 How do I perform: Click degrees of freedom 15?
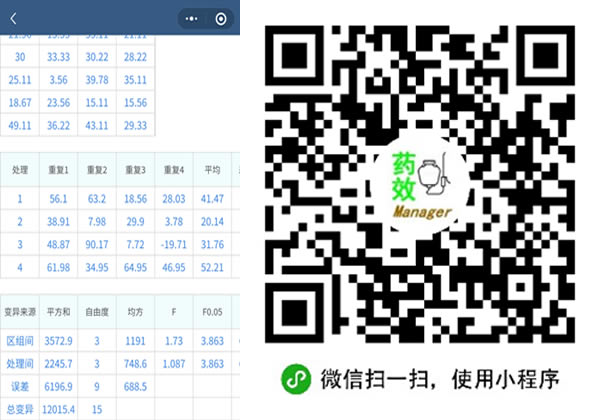point(97,410)
